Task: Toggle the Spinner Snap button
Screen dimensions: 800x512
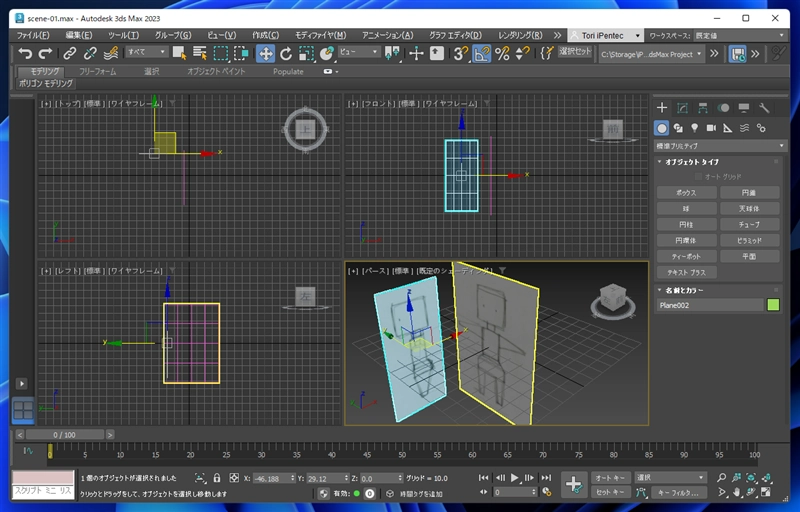Action: [522, 53]
